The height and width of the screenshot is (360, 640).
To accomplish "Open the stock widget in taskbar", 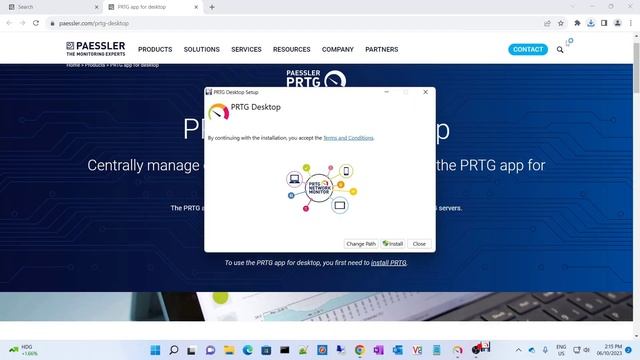I will coord(23,350).
